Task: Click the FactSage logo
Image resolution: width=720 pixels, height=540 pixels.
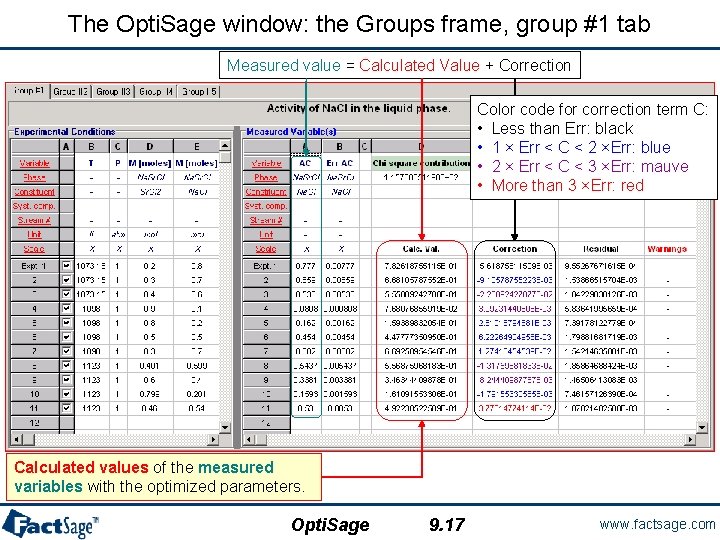Action: (50, 524)
